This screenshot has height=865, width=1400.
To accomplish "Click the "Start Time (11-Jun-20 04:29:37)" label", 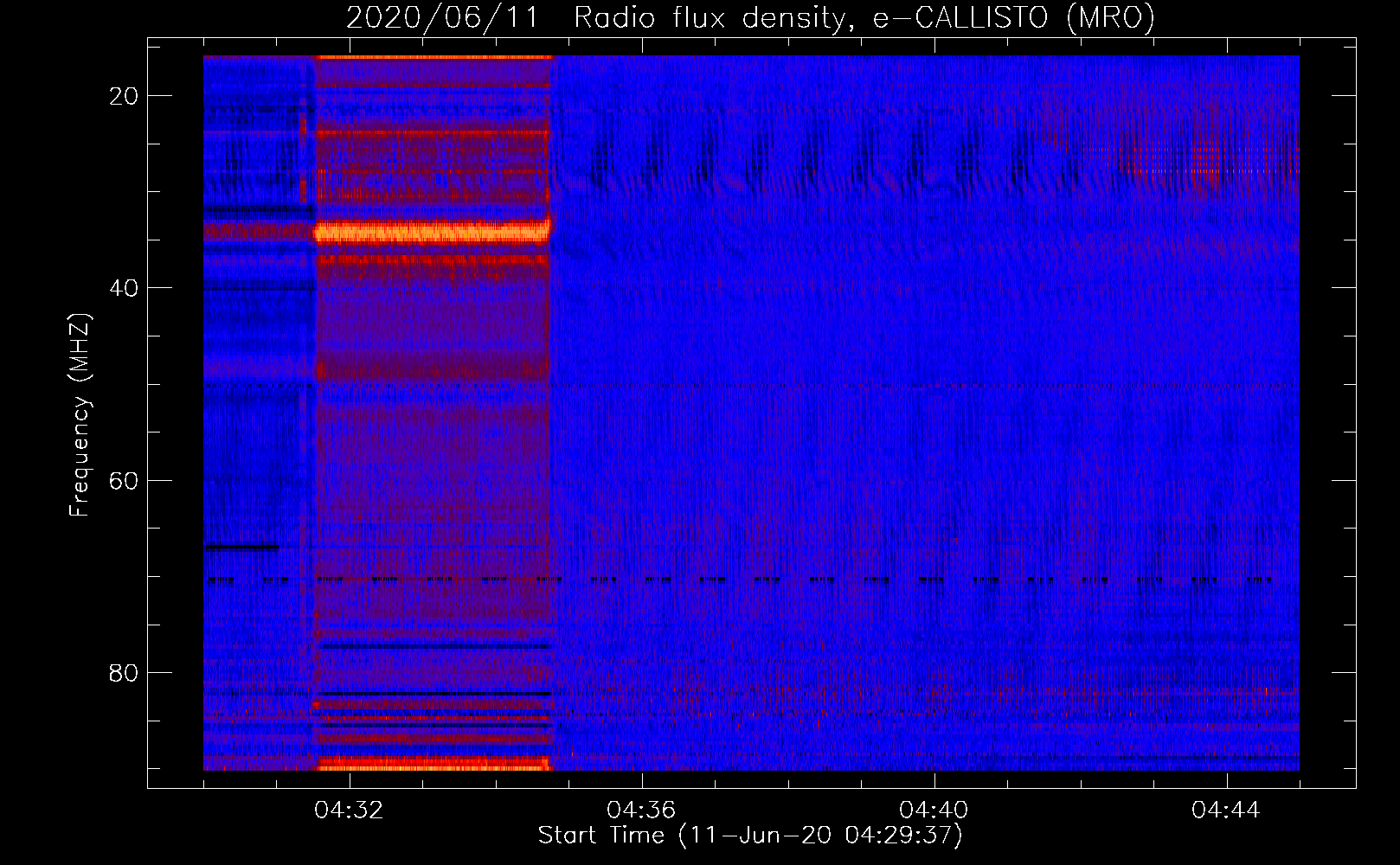I will [x=750, y=836].
